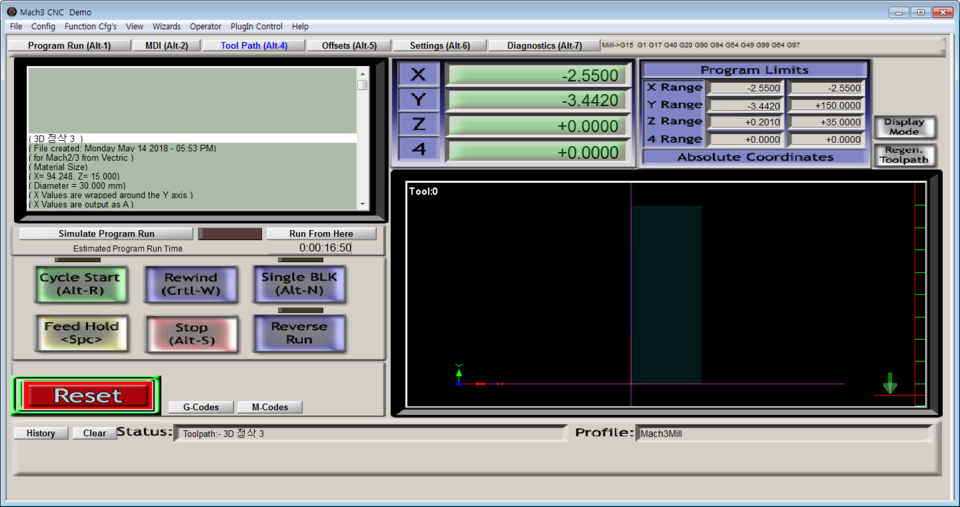Click the G-code list scrollbar down arrow
960x507 pixels.
(362, 204)
